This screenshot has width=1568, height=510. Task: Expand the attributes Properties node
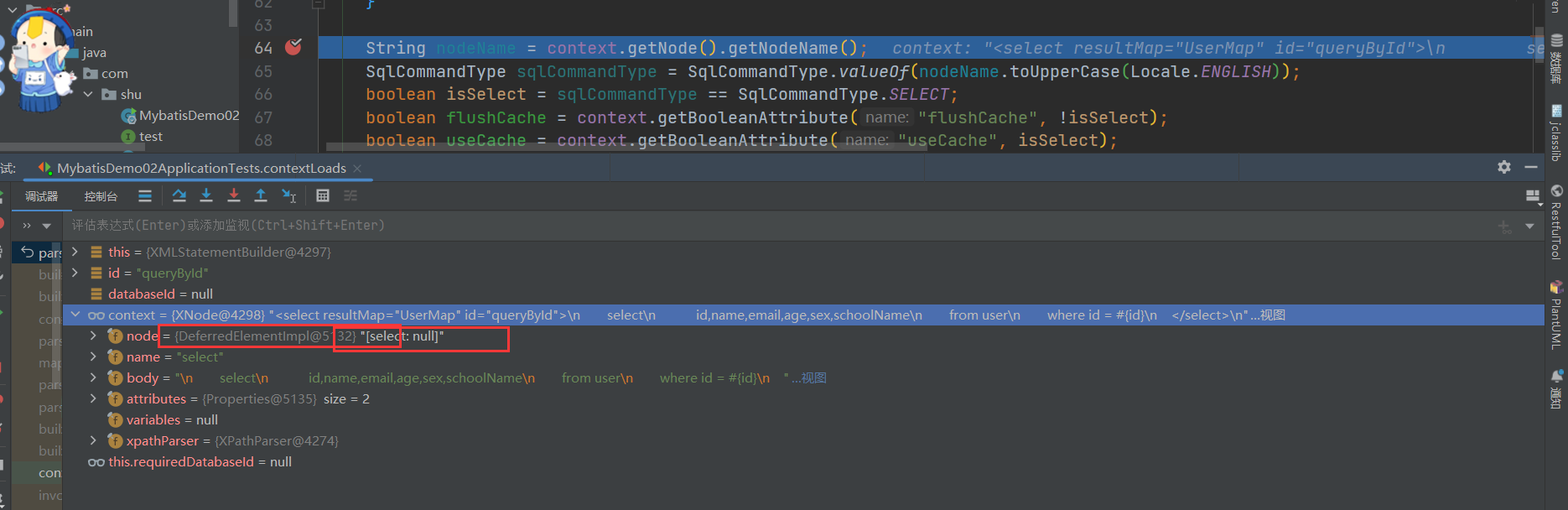[93, 398]
